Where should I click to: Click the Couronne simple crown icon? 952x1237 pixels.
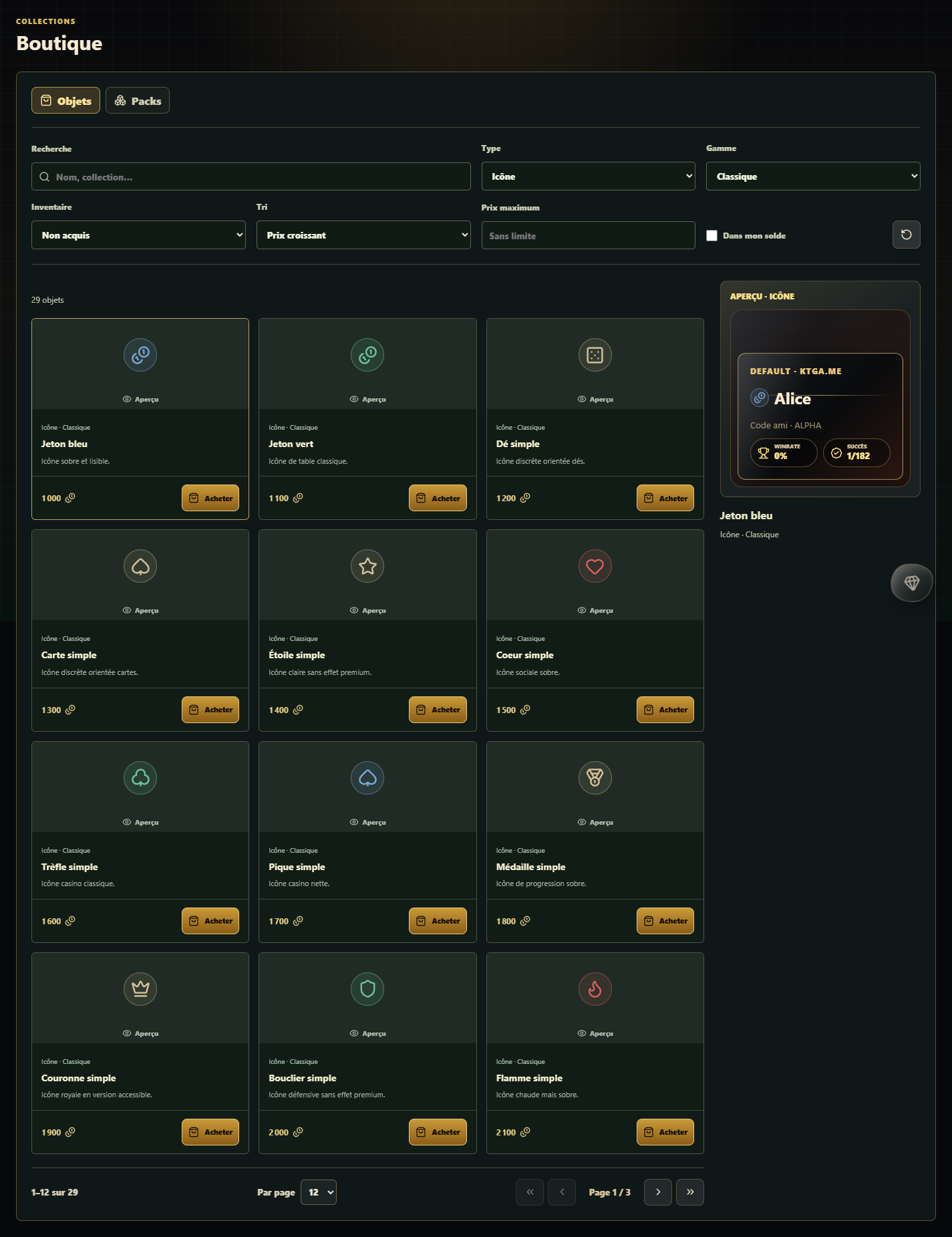pos(140,988)
